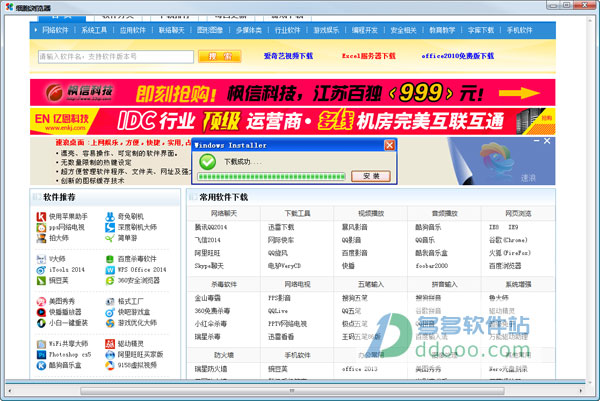This screenshot has width=600, height=401.
Task: Open the 美图秀秀 pink icon
Action: point(41,302)
